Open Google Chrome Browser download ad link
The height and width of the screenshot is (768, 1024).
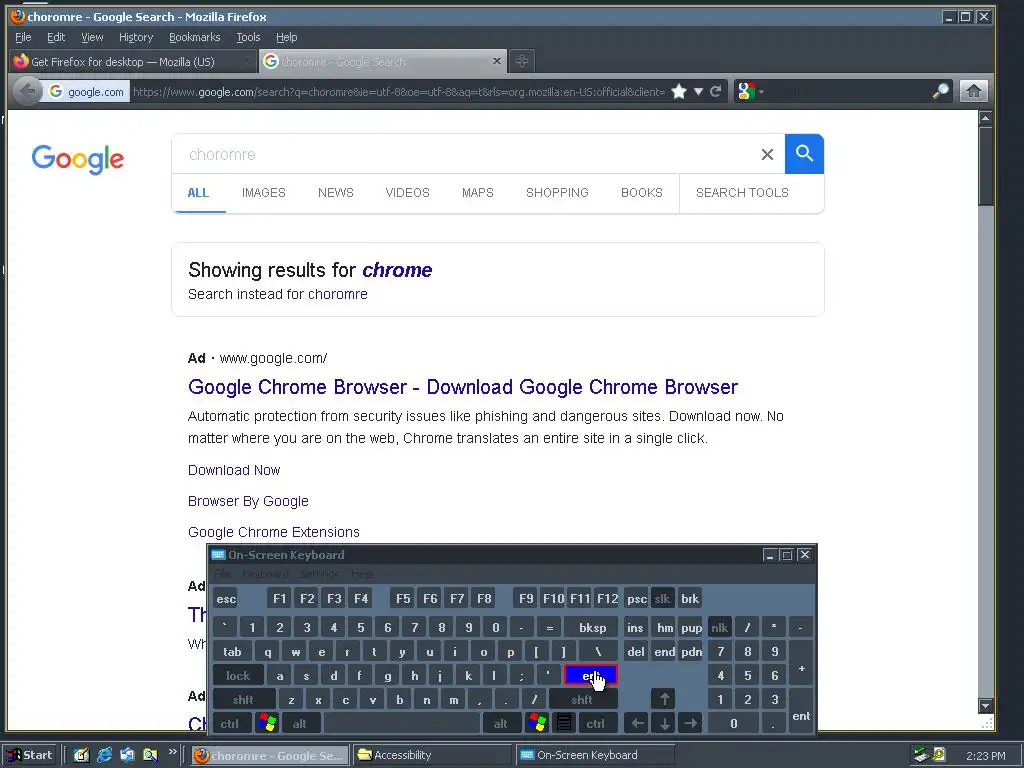462,387
